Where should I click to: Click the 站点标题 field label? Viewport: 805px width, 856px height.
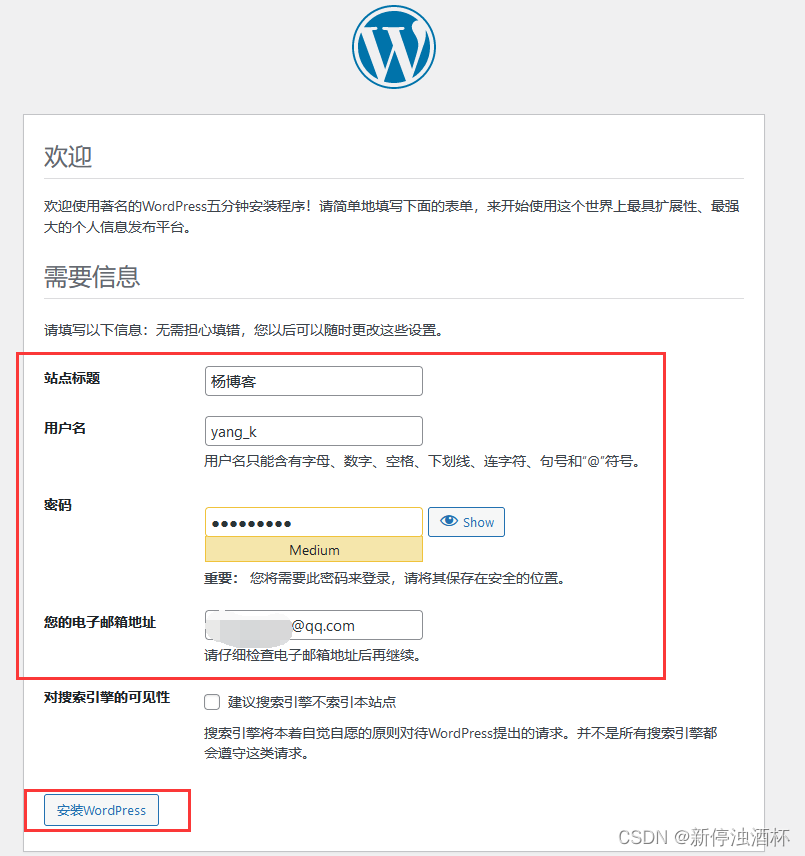pyautogui.click(x=72, y=378)
